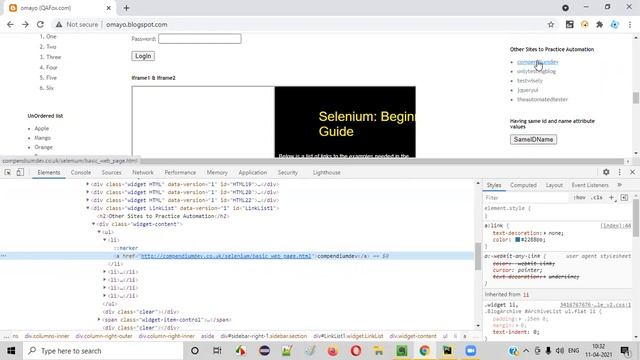Collapse the LinkList1 div node
This screenshot has width=640, height=360.
pyautogui.click(x=87, y=208)
